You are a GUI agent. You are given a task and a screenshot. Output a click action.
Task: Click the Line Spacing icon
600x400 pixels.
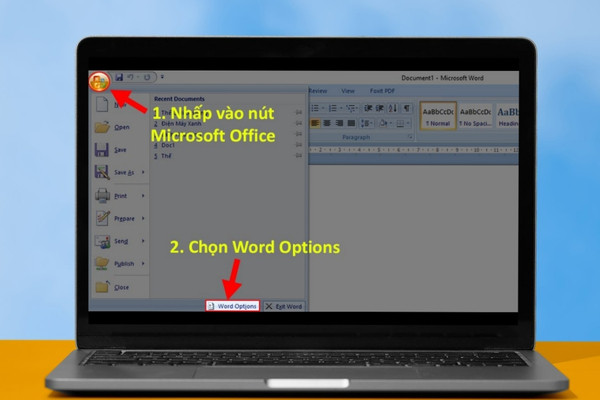pyautogui.click(x=367, y=123)
